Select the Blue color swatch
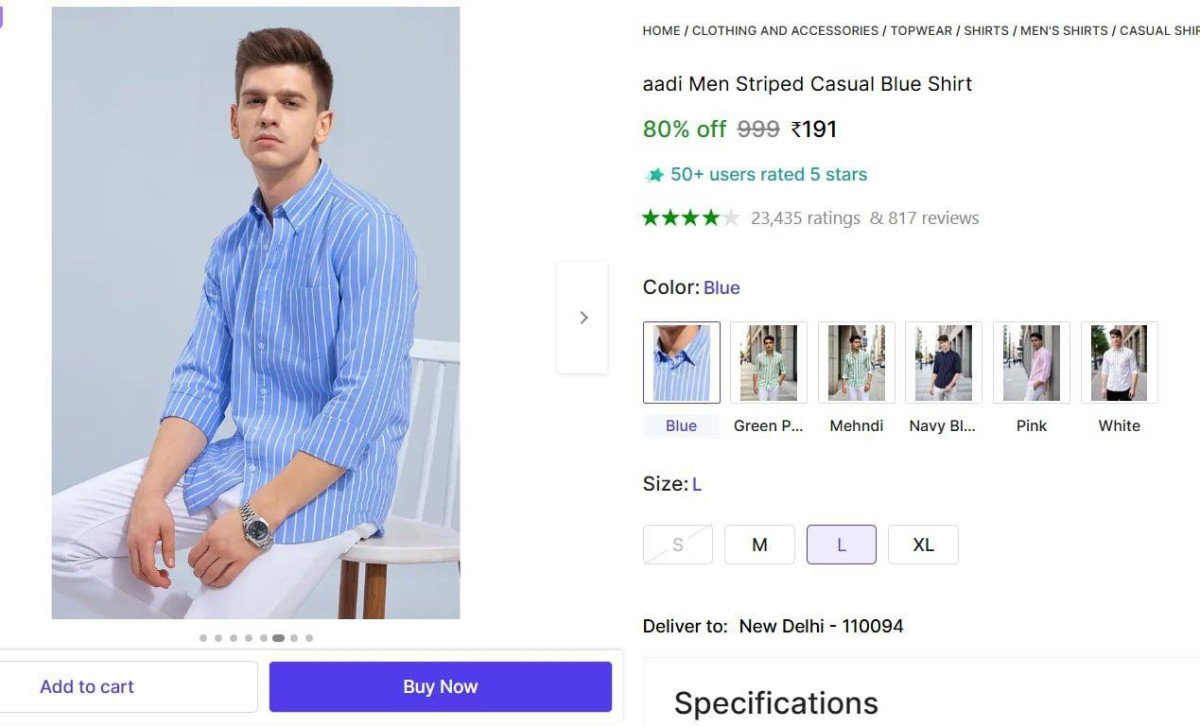Viewport: 1200px width, 727px height. pos(681,362)
